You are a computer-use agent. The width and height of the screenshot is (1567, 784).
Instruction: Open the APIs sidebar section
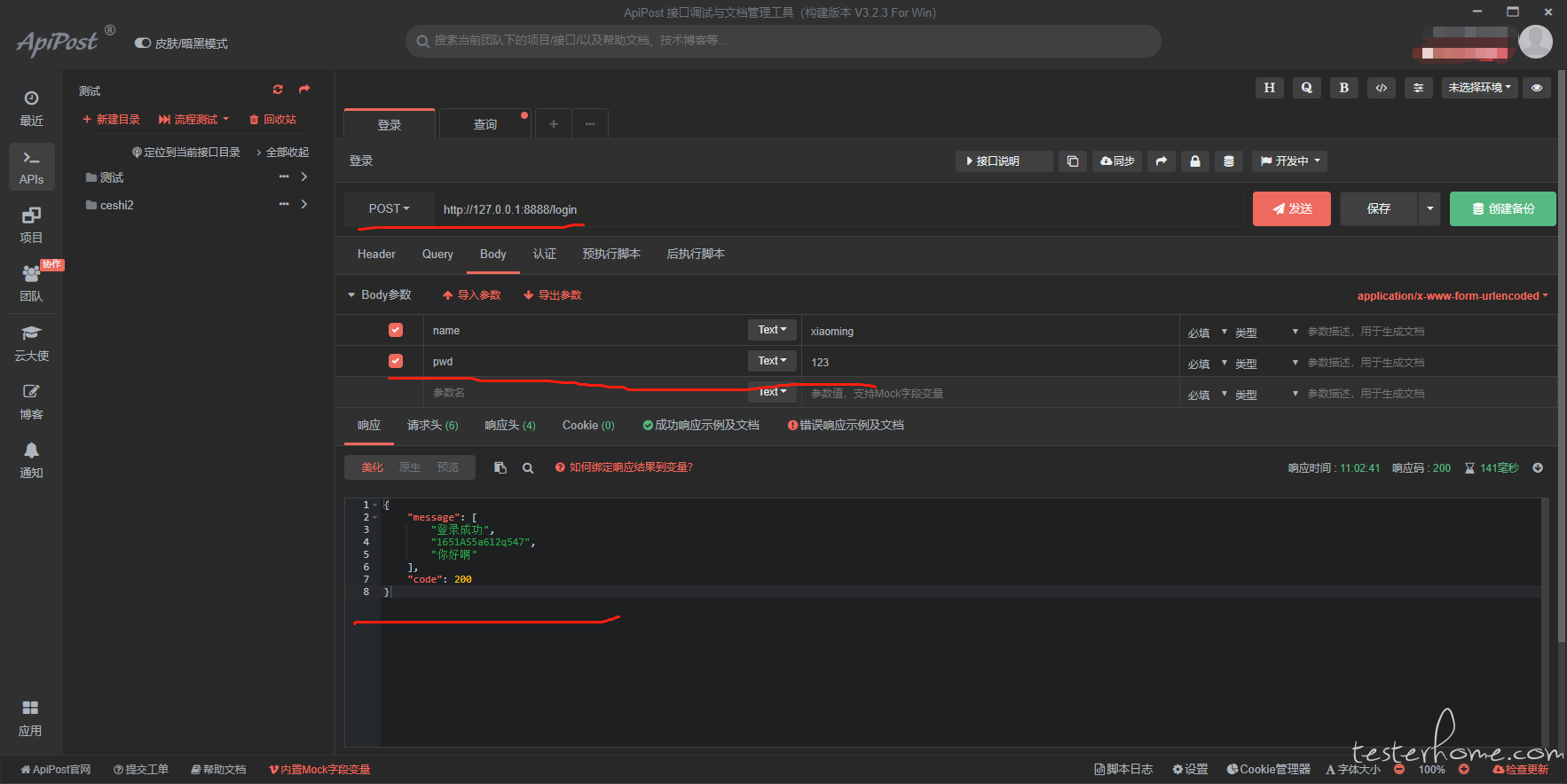coord(31,167)
